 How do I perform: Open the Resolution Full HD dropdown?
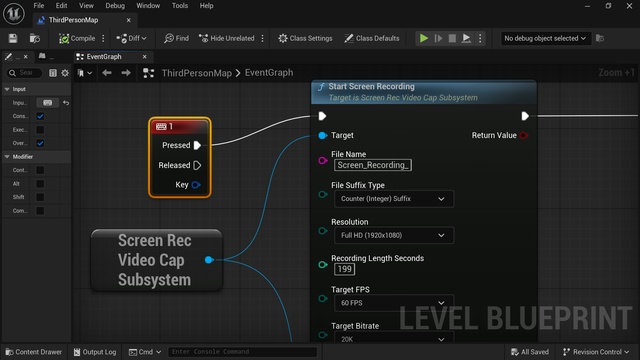[x=394, y=235]
